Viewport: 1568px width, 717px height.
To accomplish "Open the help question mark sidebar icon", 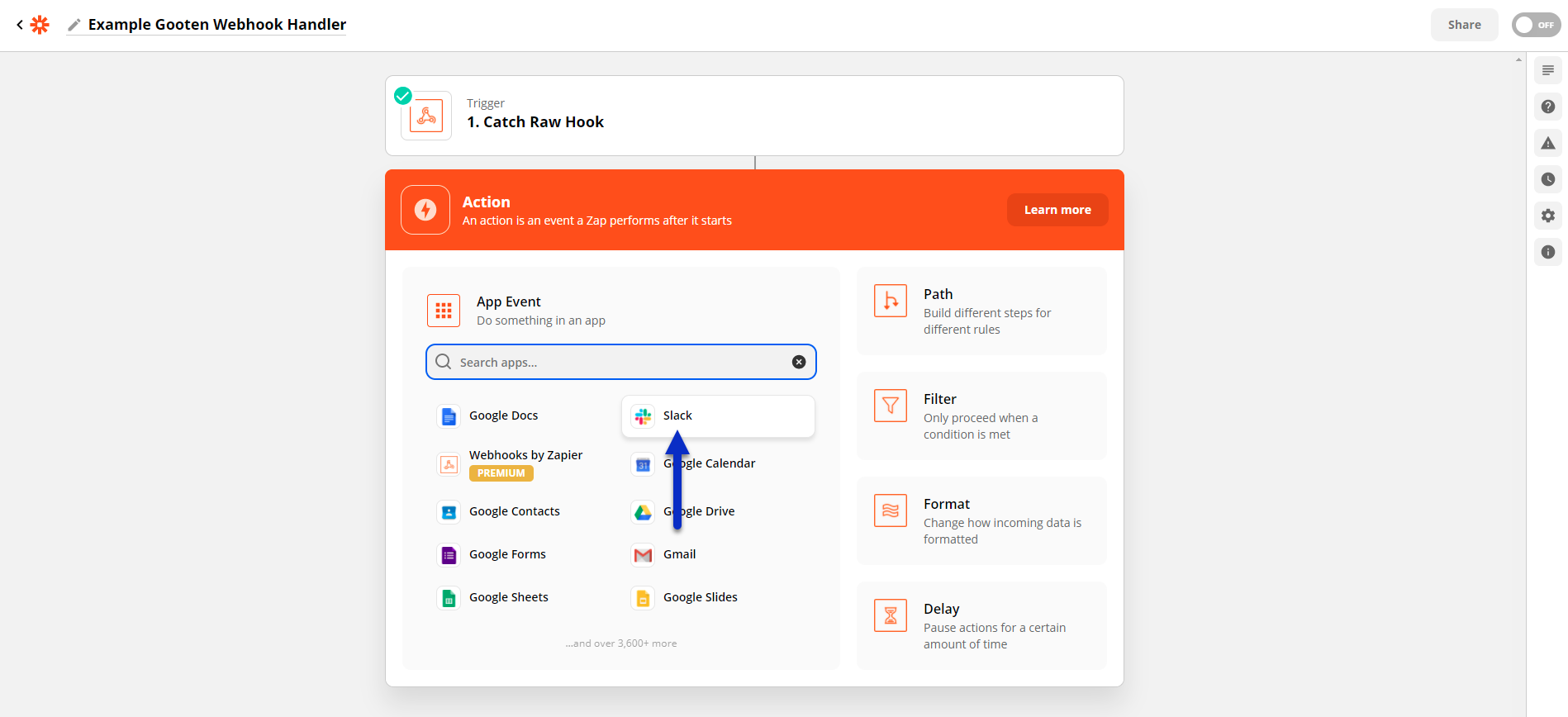I will [1548, 107].
